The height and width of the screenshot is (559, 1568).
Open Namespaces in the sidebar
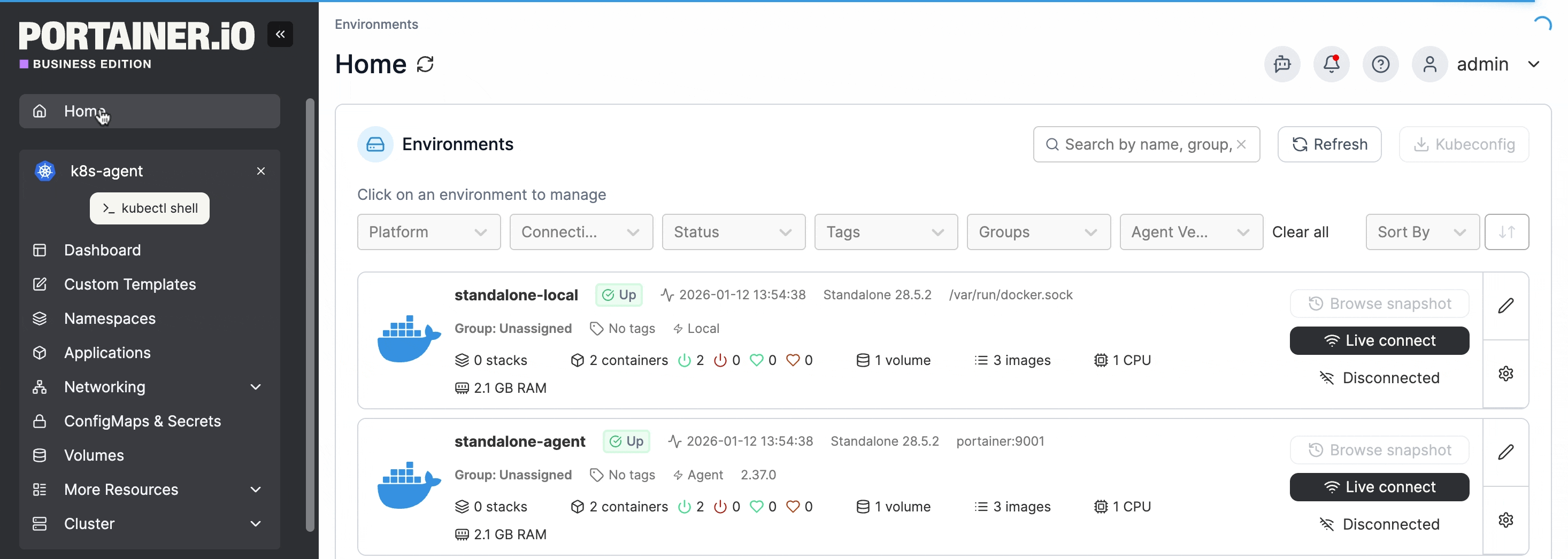click(x=110, y=318)
